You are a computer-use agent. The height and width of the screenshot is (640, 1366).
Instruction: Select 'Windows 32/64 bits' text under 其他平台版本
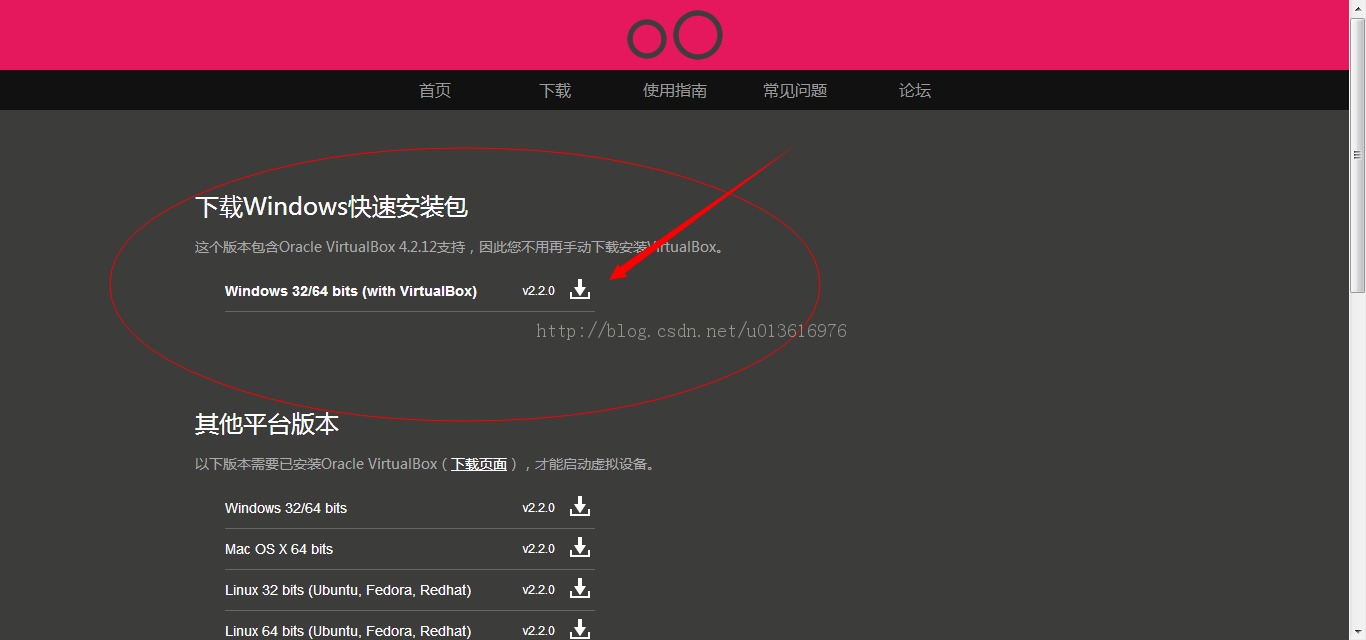(286, 508)
